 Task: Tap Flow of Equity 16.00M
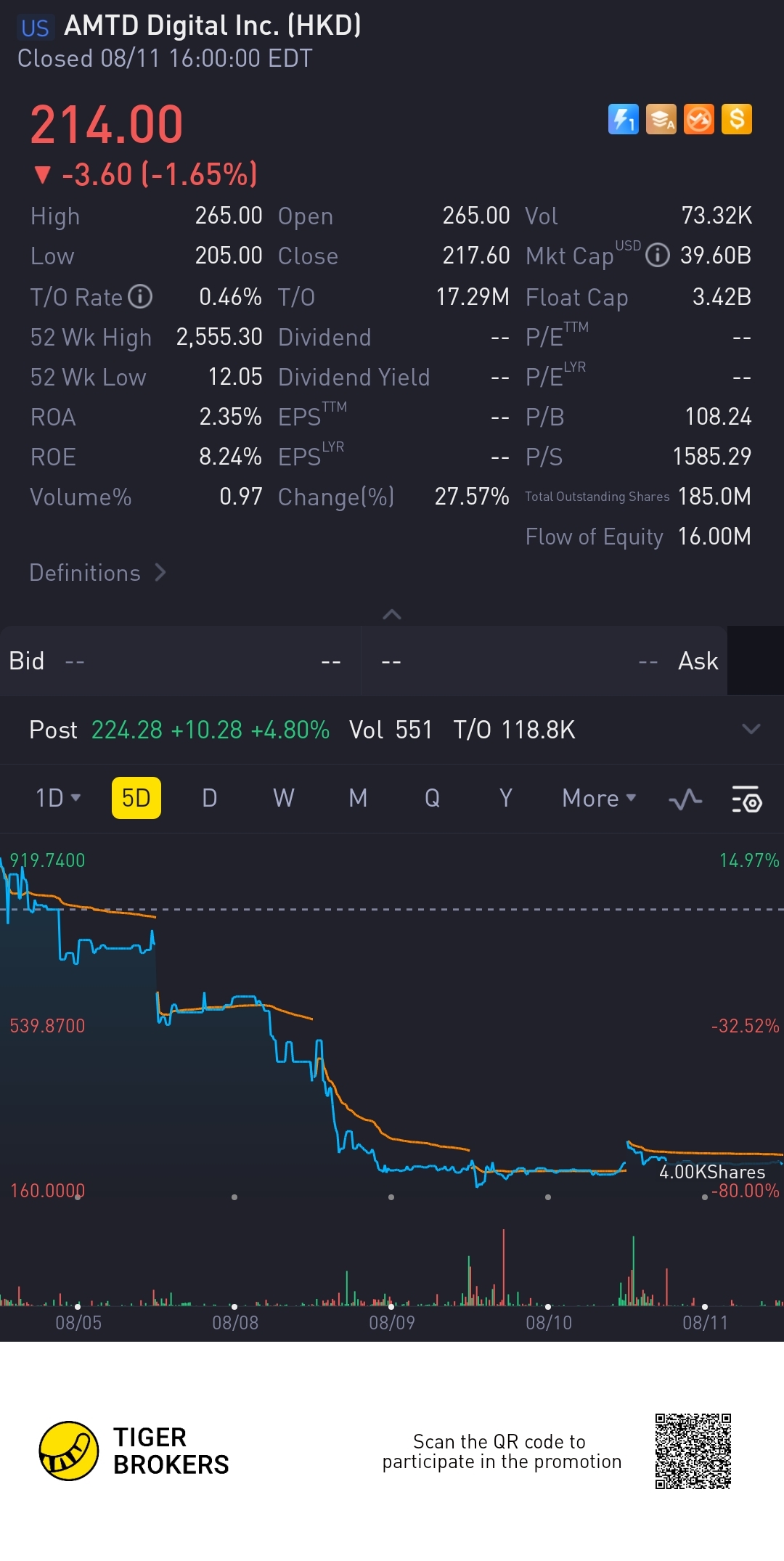[714, 537]
